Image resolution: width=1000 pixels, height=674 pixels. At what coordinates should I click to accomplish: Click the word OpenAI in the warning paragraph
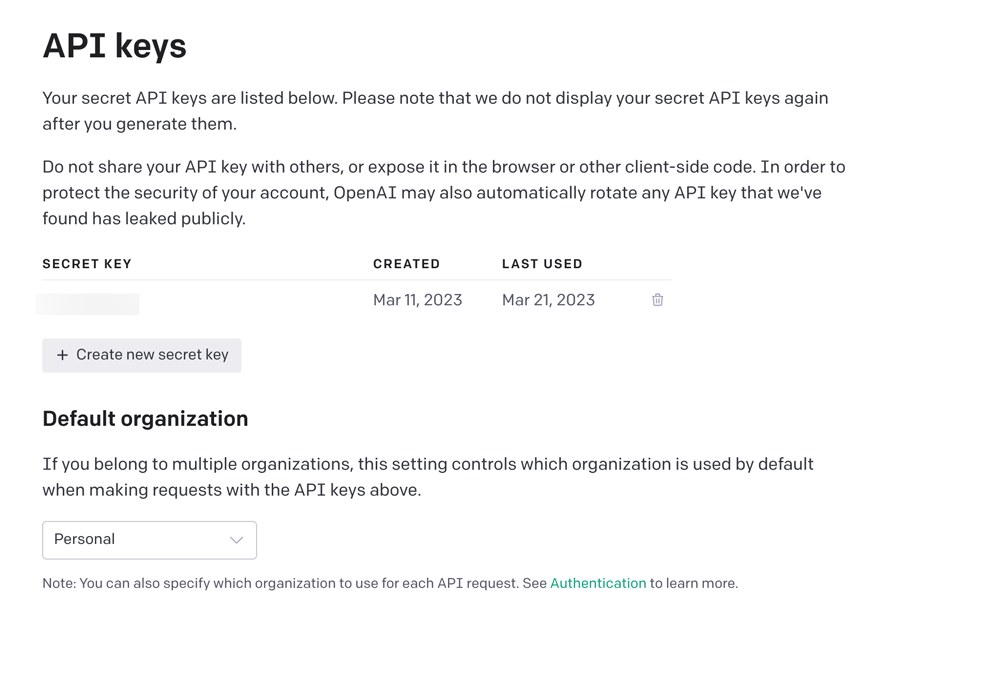point(365,193)
